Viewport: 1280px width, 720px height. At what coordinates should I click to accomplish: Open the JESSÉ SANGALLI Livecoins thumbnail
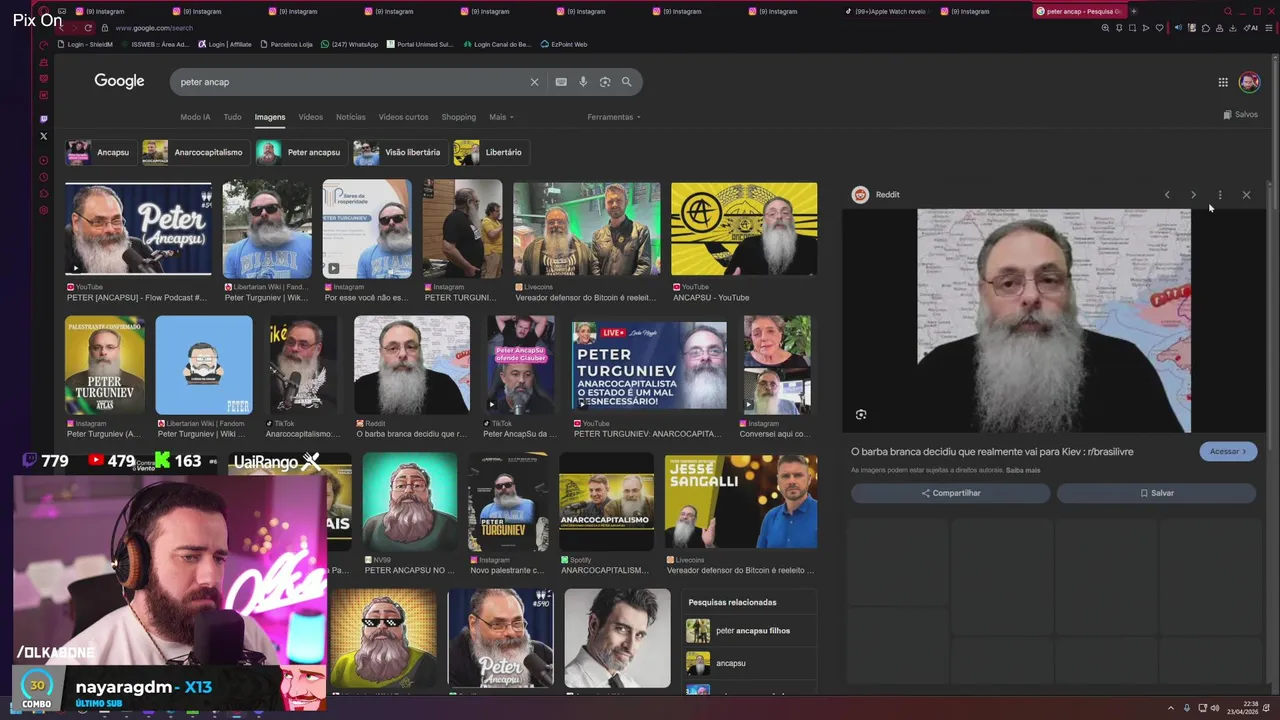(741, 502)
